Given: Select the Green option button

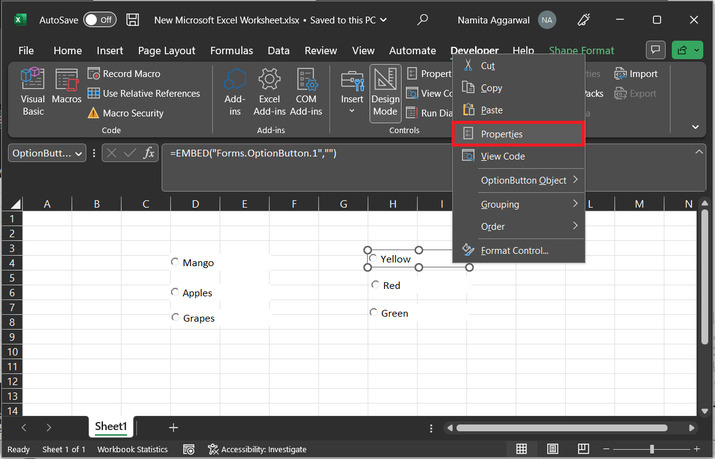Looking at the screenshot, I should (375, 313).
